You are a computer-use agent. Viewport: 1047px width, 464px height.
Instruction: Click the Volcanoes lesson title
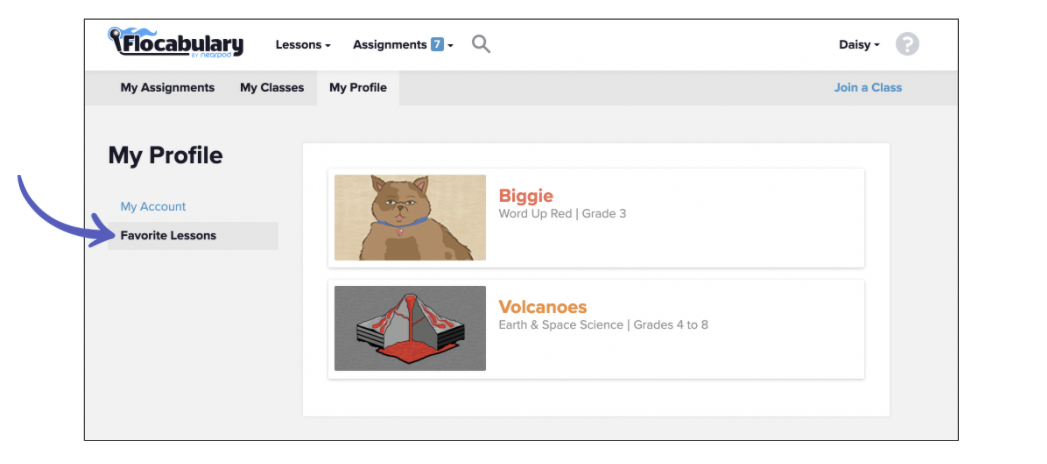point(543,307)
